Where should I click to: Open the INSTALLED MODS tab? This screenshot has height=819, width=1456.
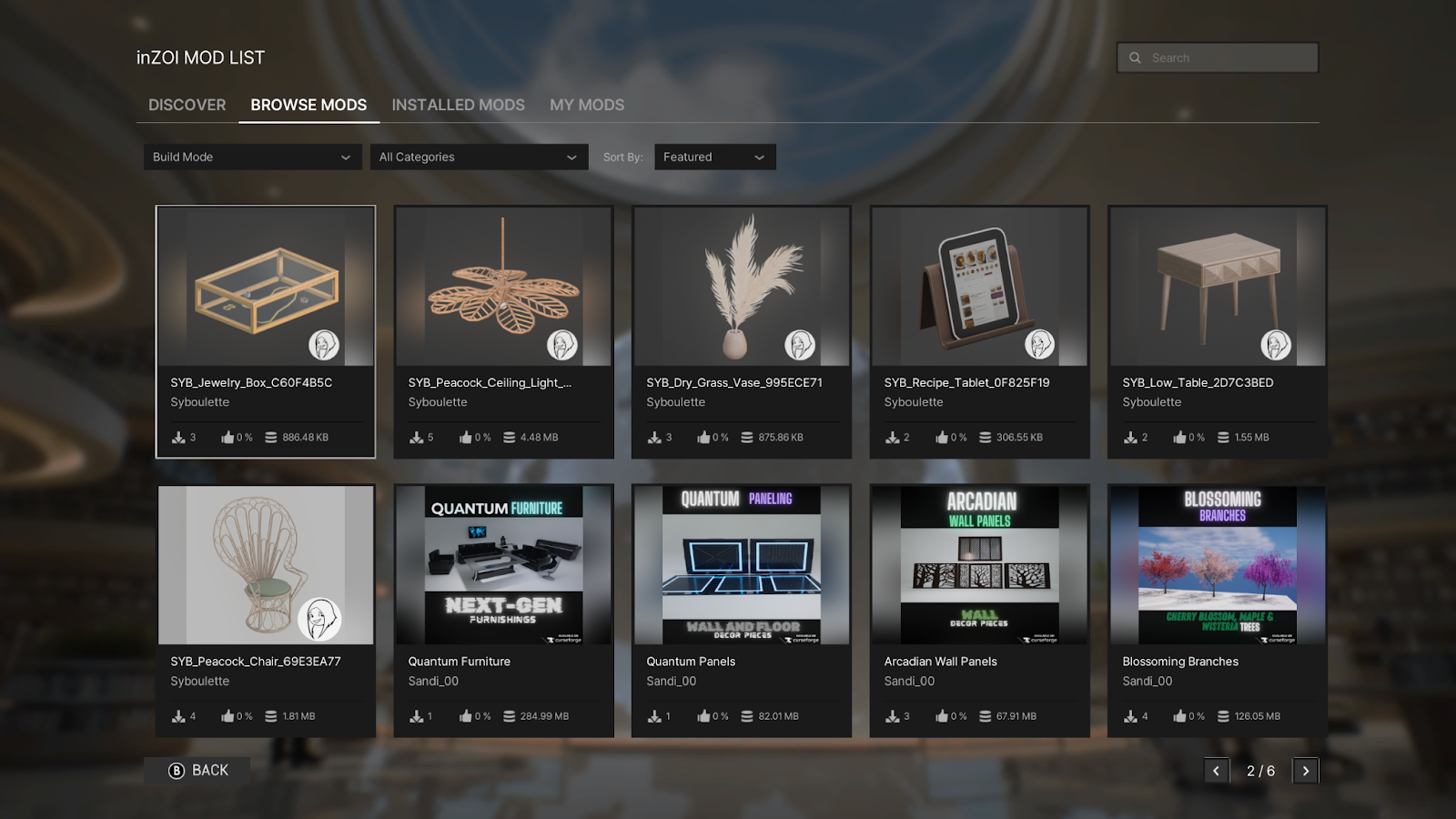click(x=459, y=105)
